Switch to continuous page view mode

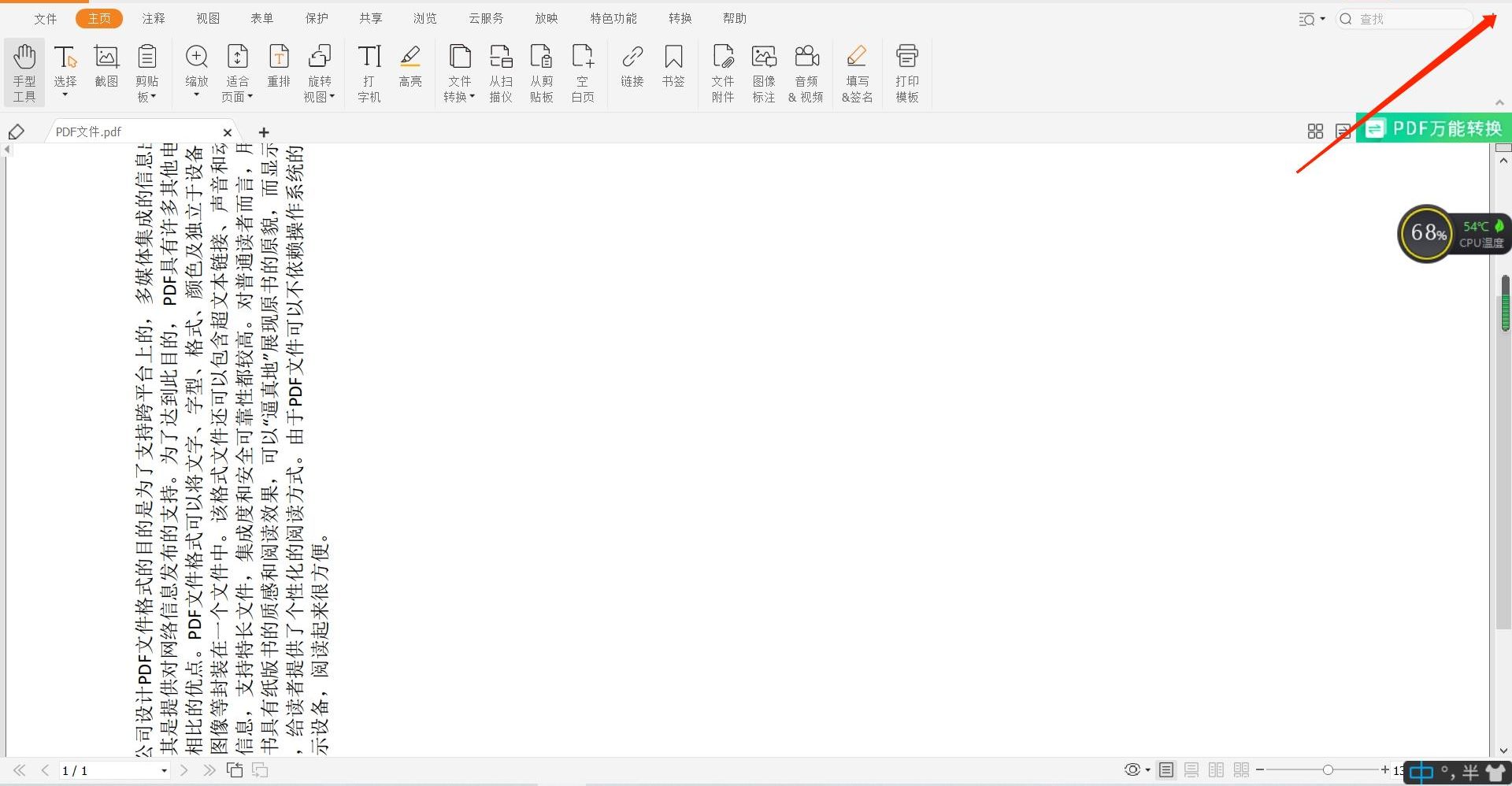(x=1191, y=770)
